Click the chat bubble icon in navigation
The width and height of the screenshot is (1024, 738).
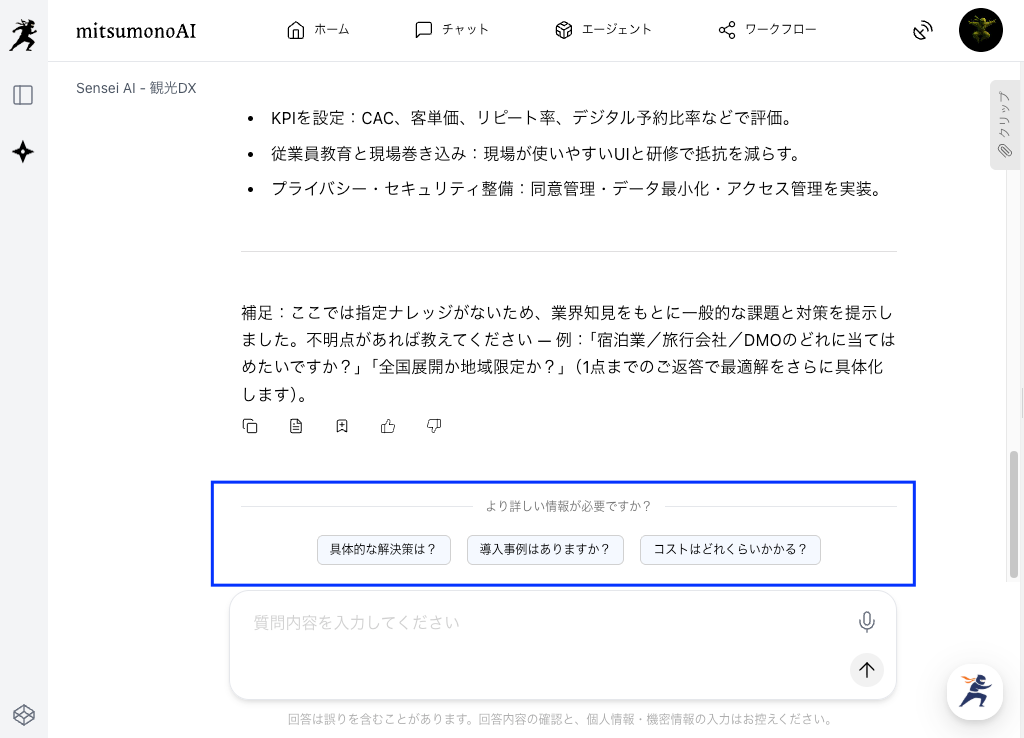tap(424, 30)
